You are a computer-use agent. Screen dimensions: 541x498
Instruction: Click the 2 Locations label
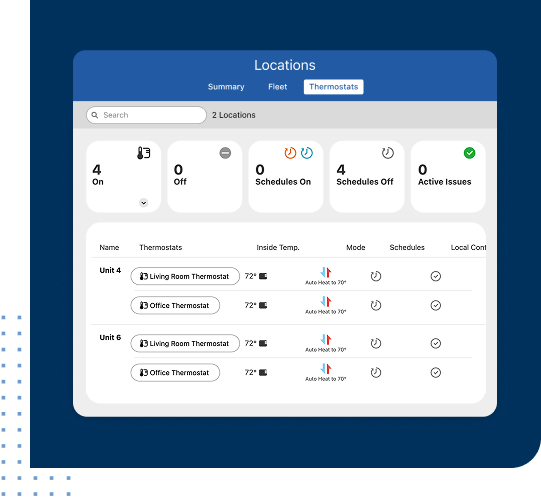pos(234,115)
